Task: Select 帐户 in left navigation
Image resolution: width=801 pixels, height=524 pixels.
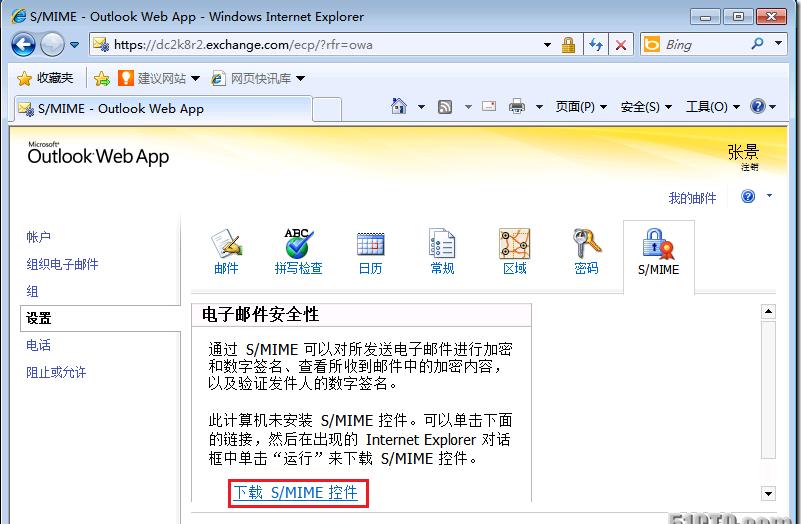Action: pyautogui.click(x=38, y=237)
